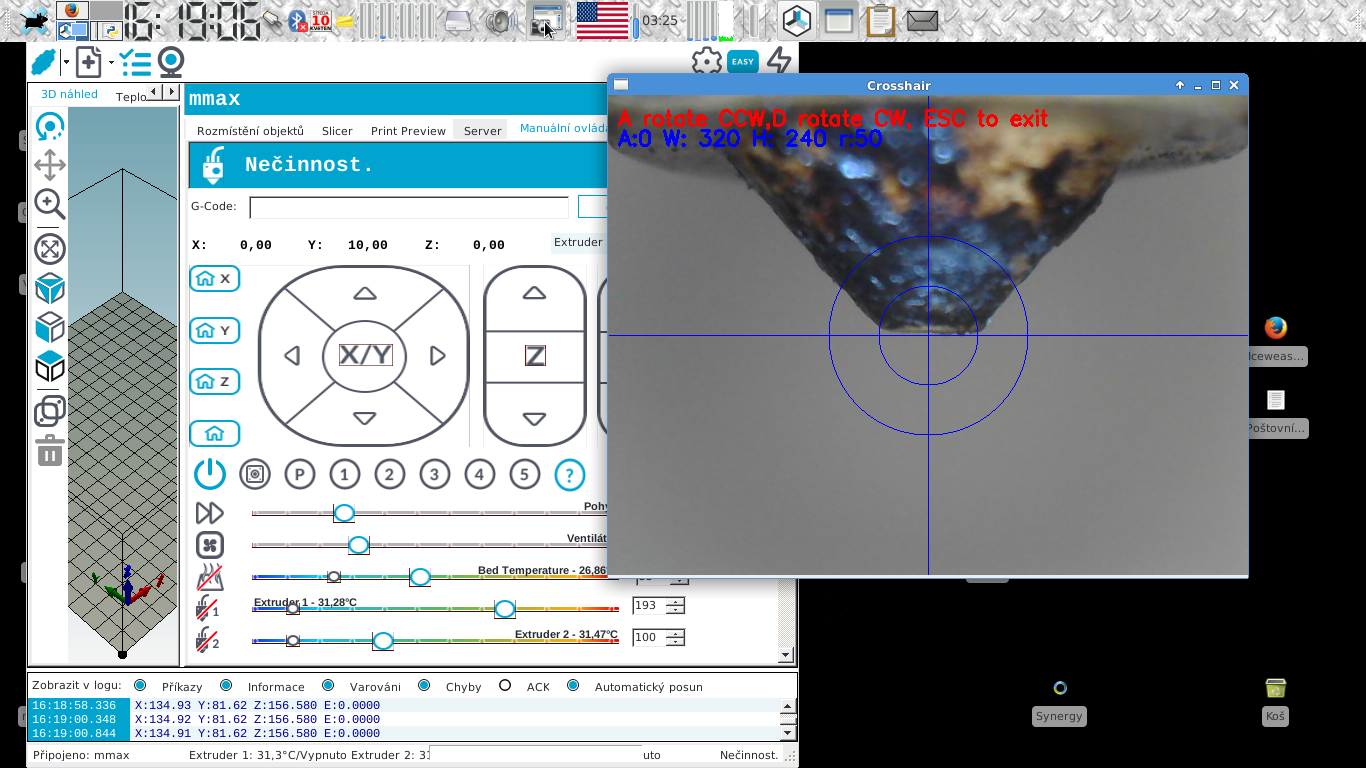Select the move view arrows tool
Screen dimensions: 1366x768
(50, 165)
